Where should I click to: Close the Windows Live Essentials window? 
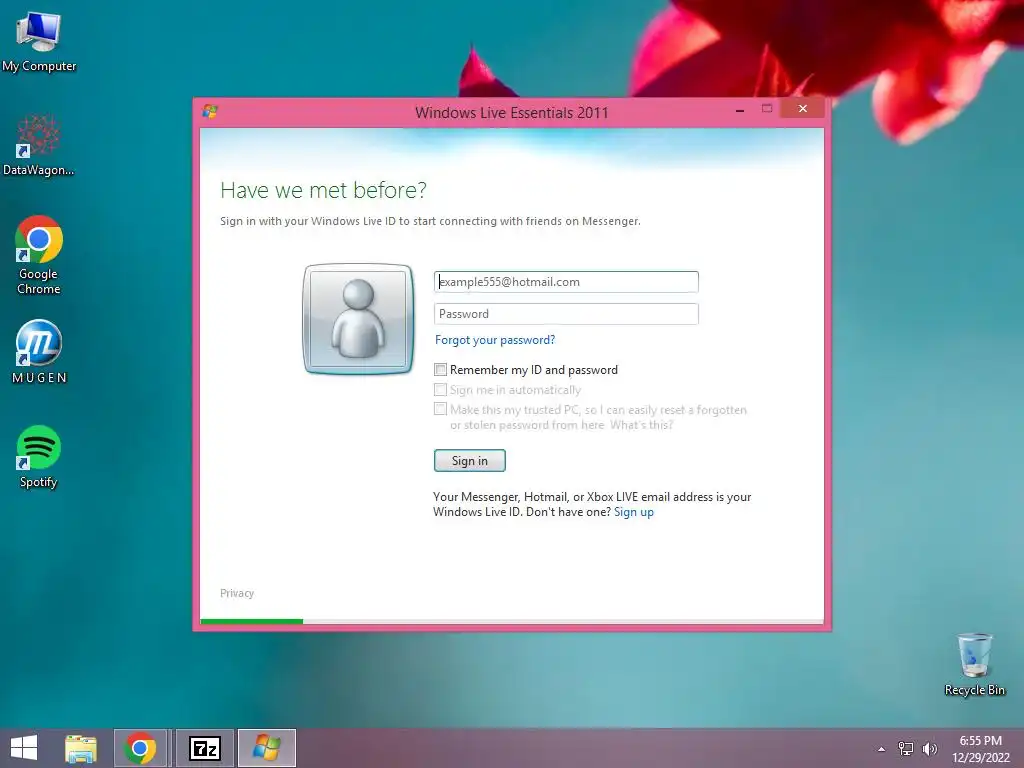(803, 108)
